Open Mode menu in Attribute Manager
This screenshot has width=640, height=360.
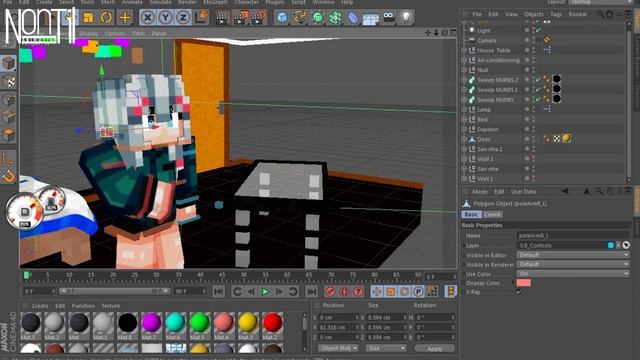pyautogui.click(x=480, y=191)
